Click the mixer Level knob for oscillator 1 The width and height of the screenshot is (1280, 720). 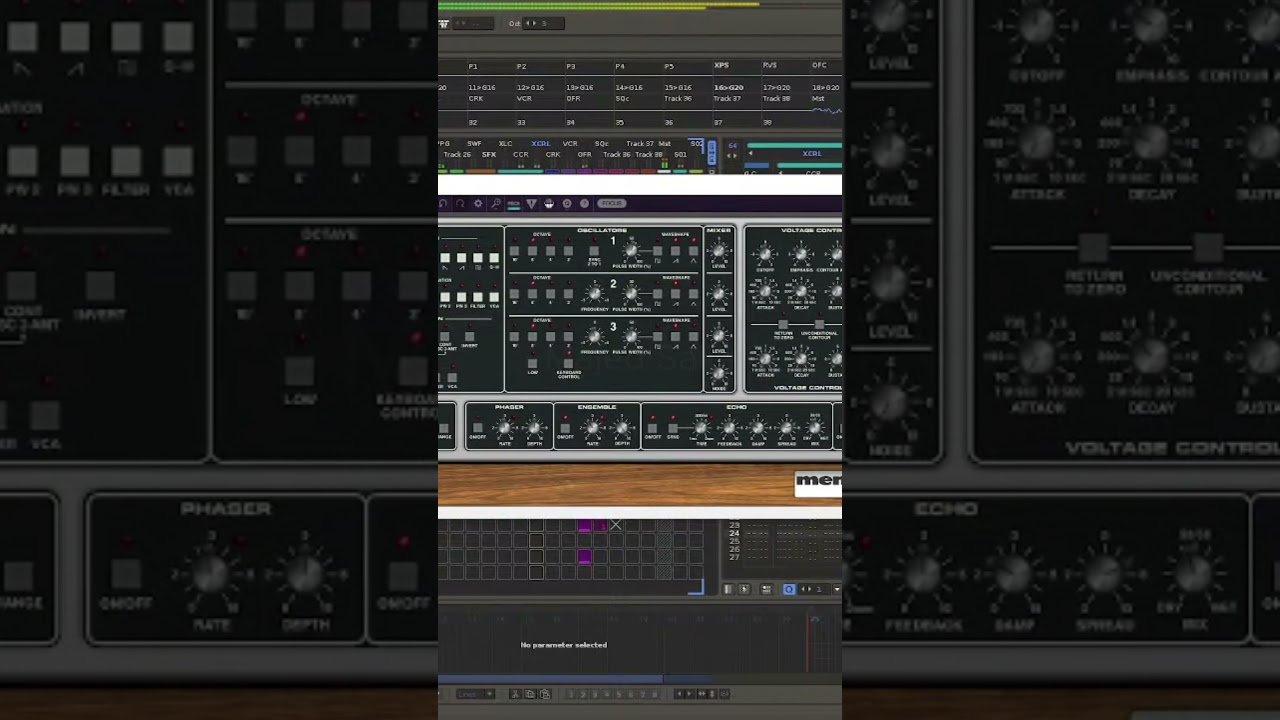(x=718, y=250)
